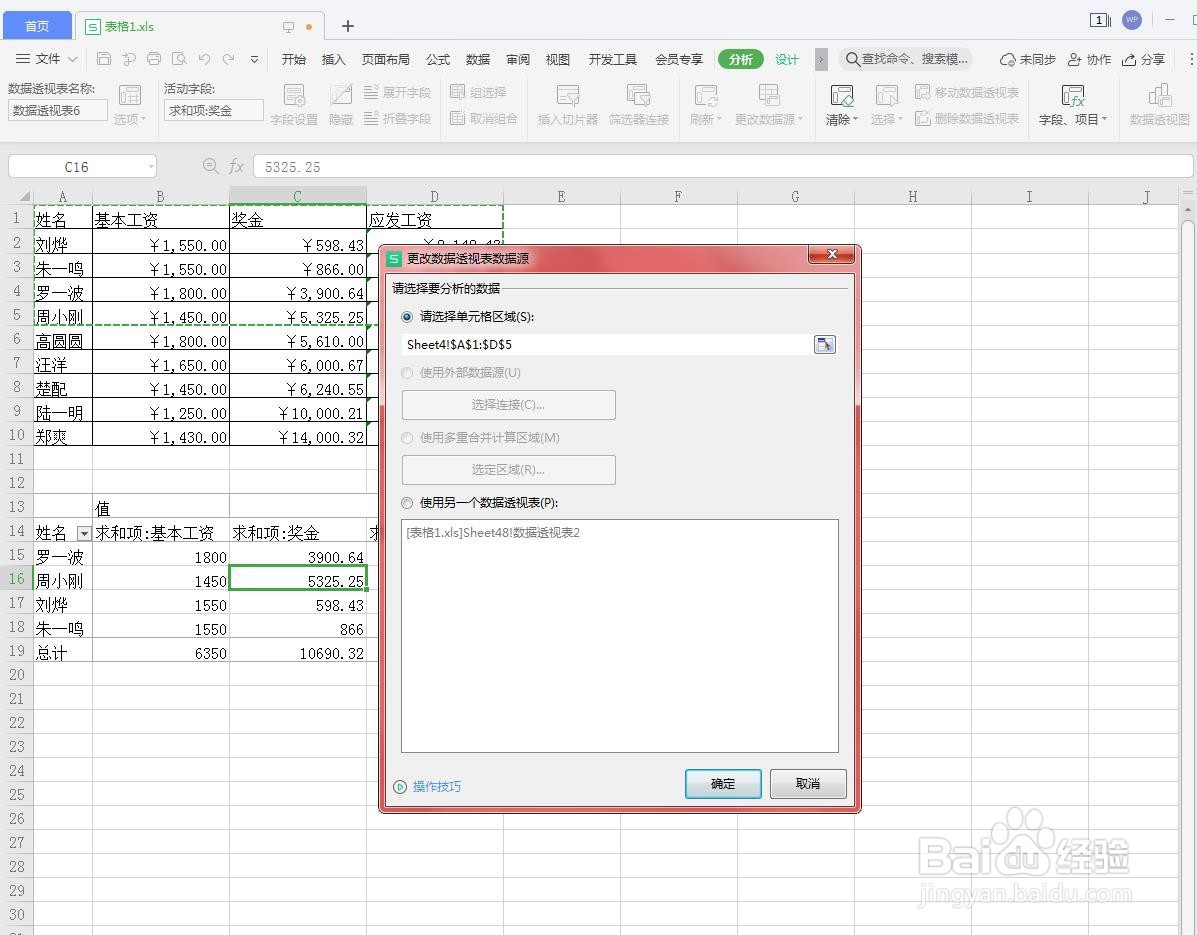Viewport: 1197px width, 935px height.
Task: Select 数据透视表2 in the list
Action: click(x=493, y=533)
